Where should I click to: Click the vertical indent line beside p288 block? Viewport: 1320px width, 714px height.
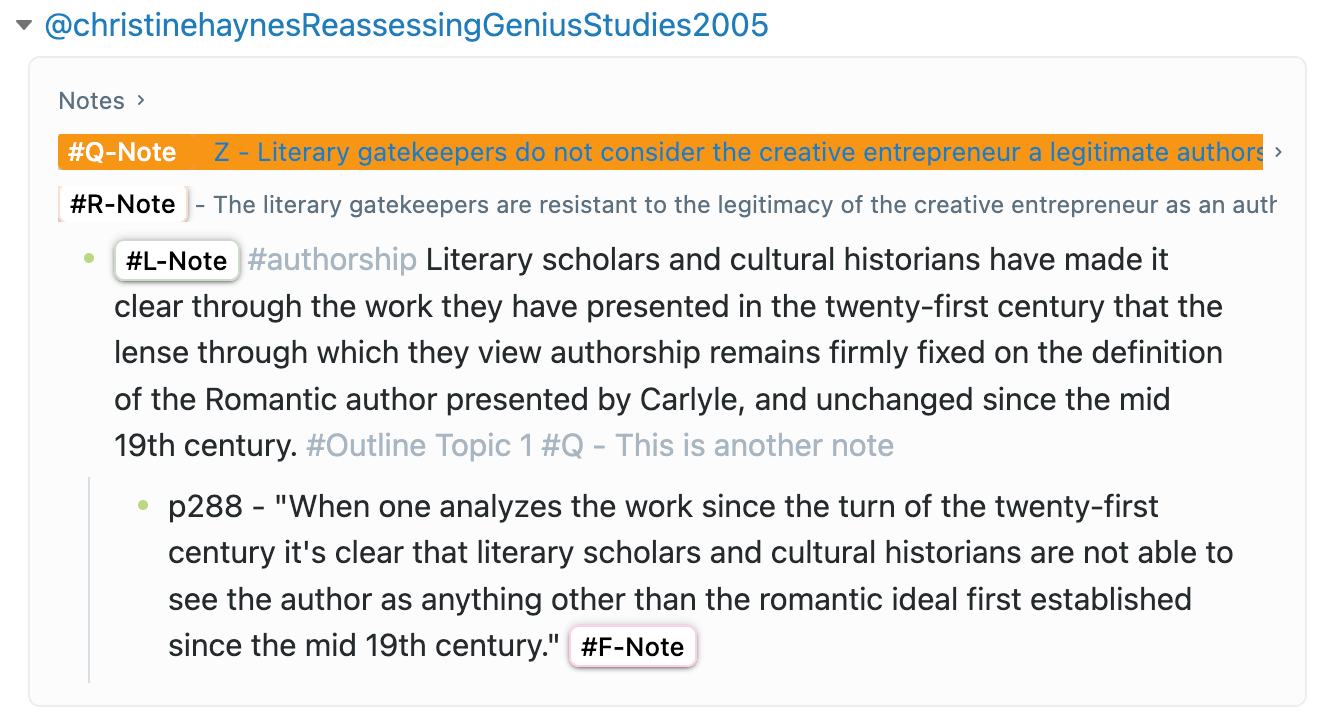click(89, 580)
